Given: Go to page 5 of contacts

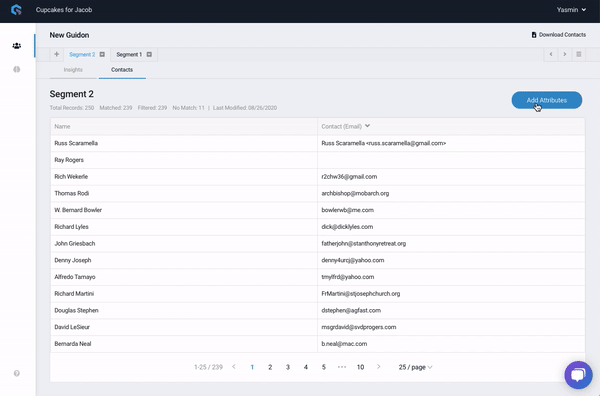Looking at the screenshot, I should pos(324,367).
